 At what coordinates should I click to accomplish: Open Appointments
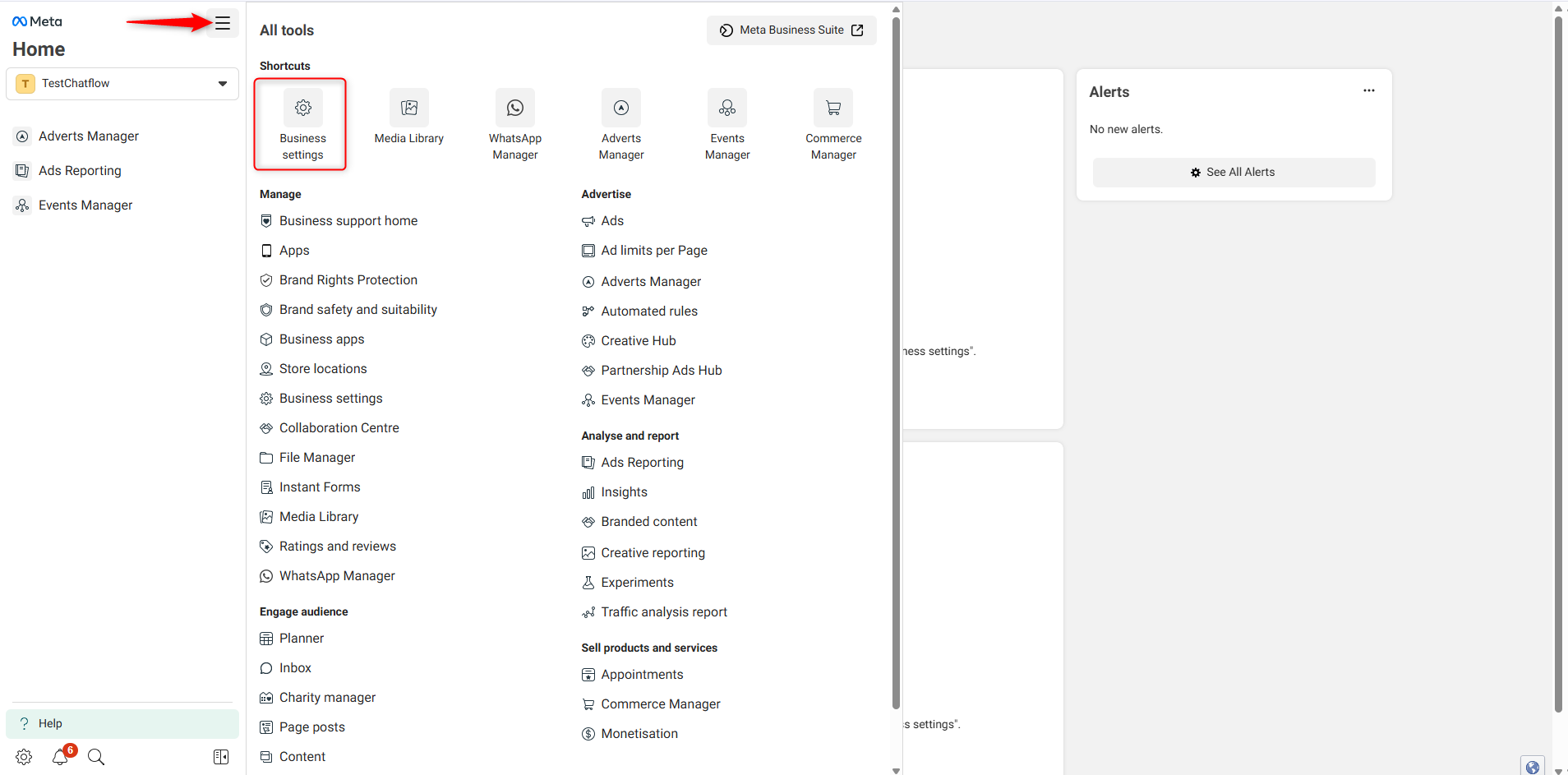click(633, 675)
